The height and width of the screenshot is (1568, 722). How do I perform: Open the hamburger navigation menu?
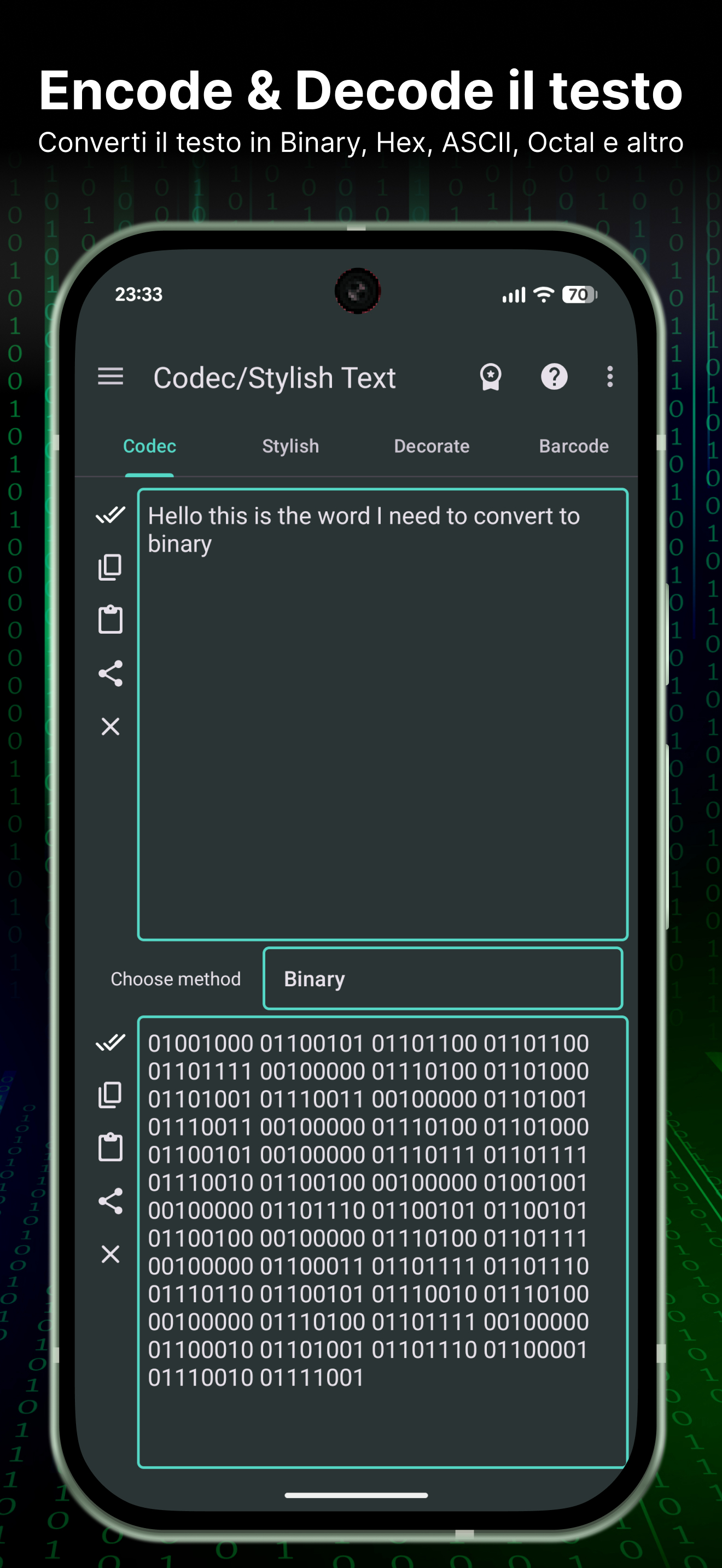pyautogui.click(x=110, y=377)
